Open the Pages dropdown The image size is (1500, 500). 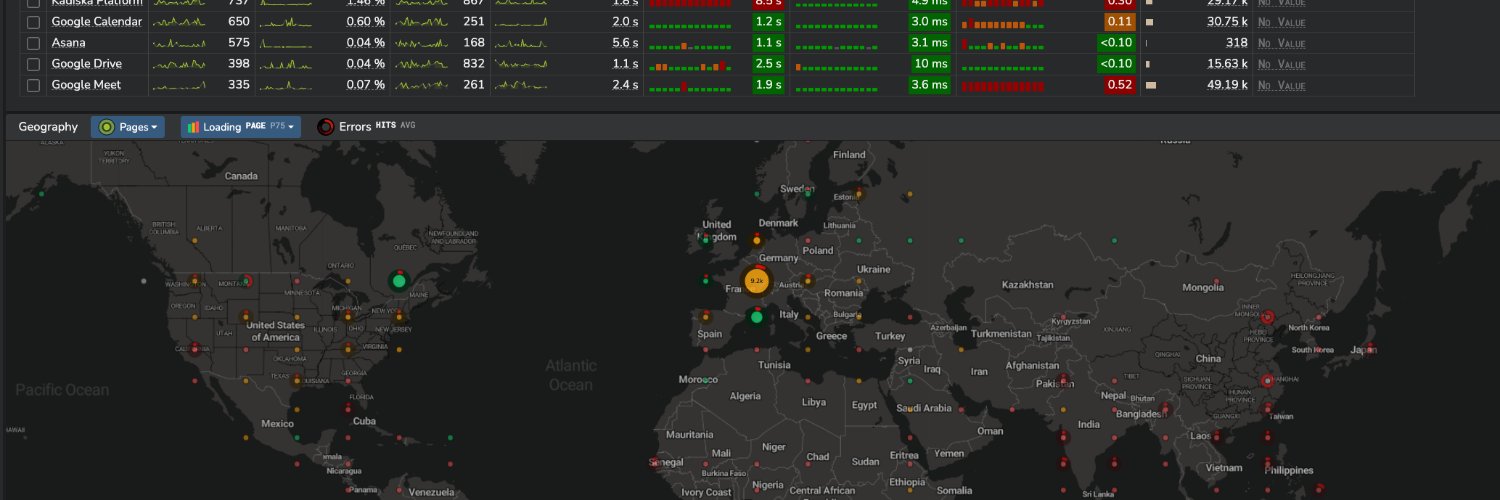coord(128,127)
